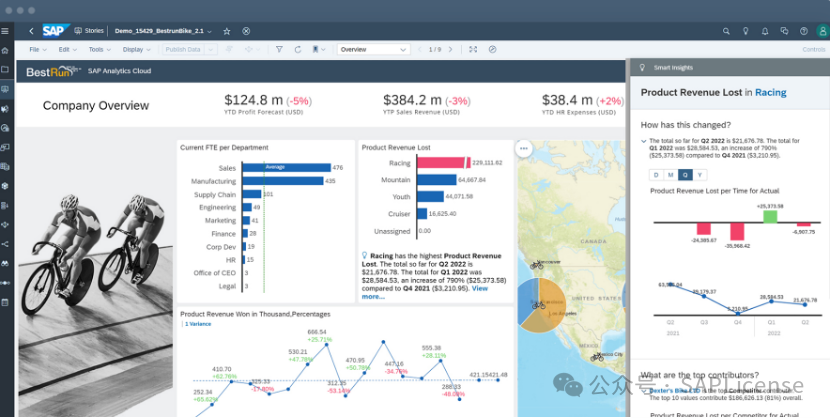The image size is (830, 418).
Task: Click the green +25,373.58 variance bar
Action: (770, 216)
